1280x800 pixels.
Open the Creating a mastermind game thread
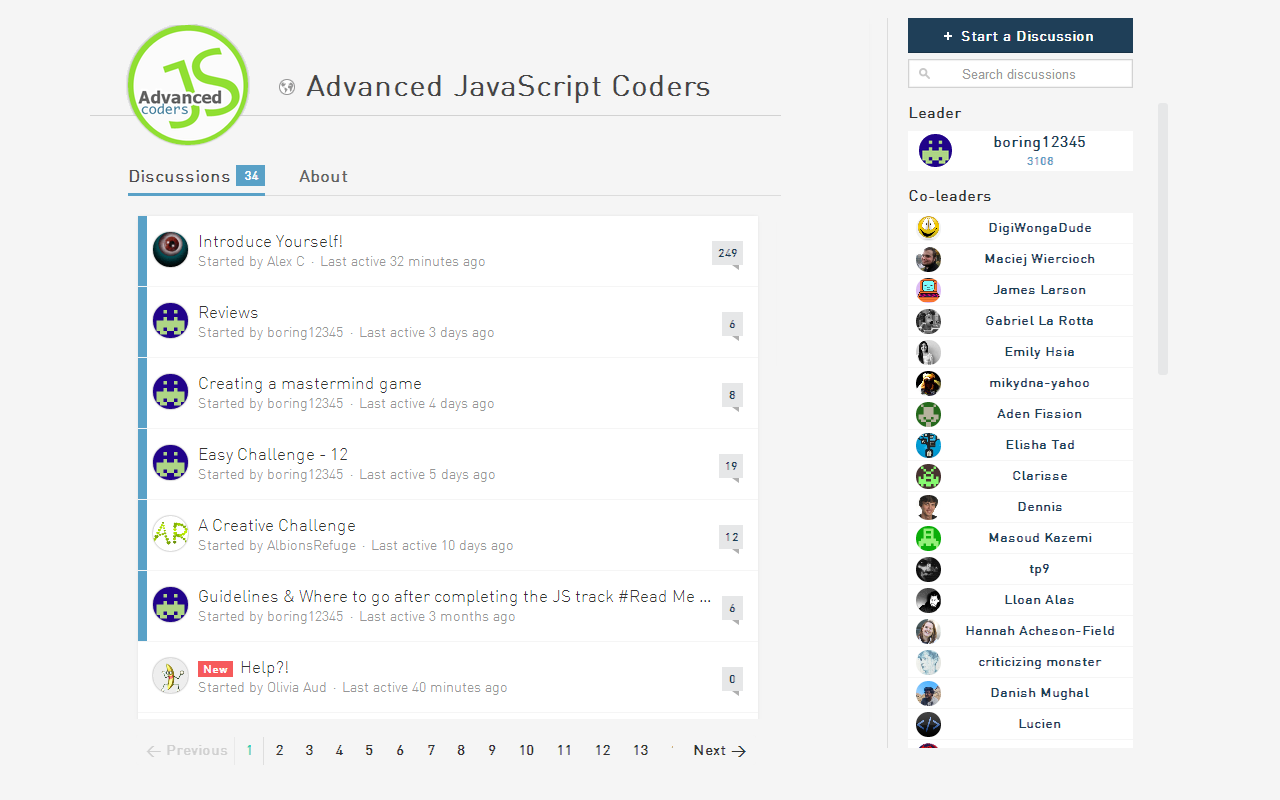310,383
